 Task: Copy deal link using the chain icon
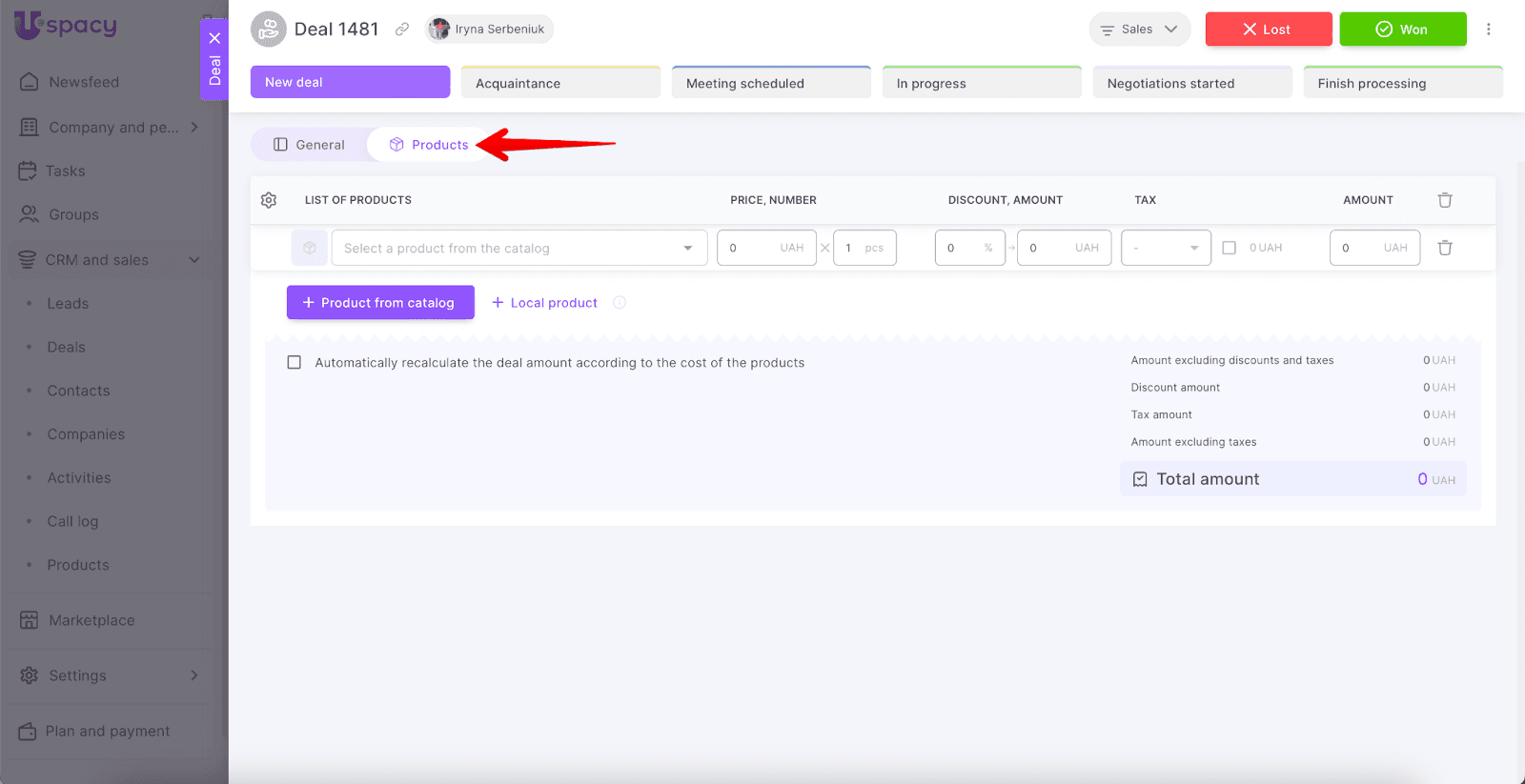coord(402,30)
